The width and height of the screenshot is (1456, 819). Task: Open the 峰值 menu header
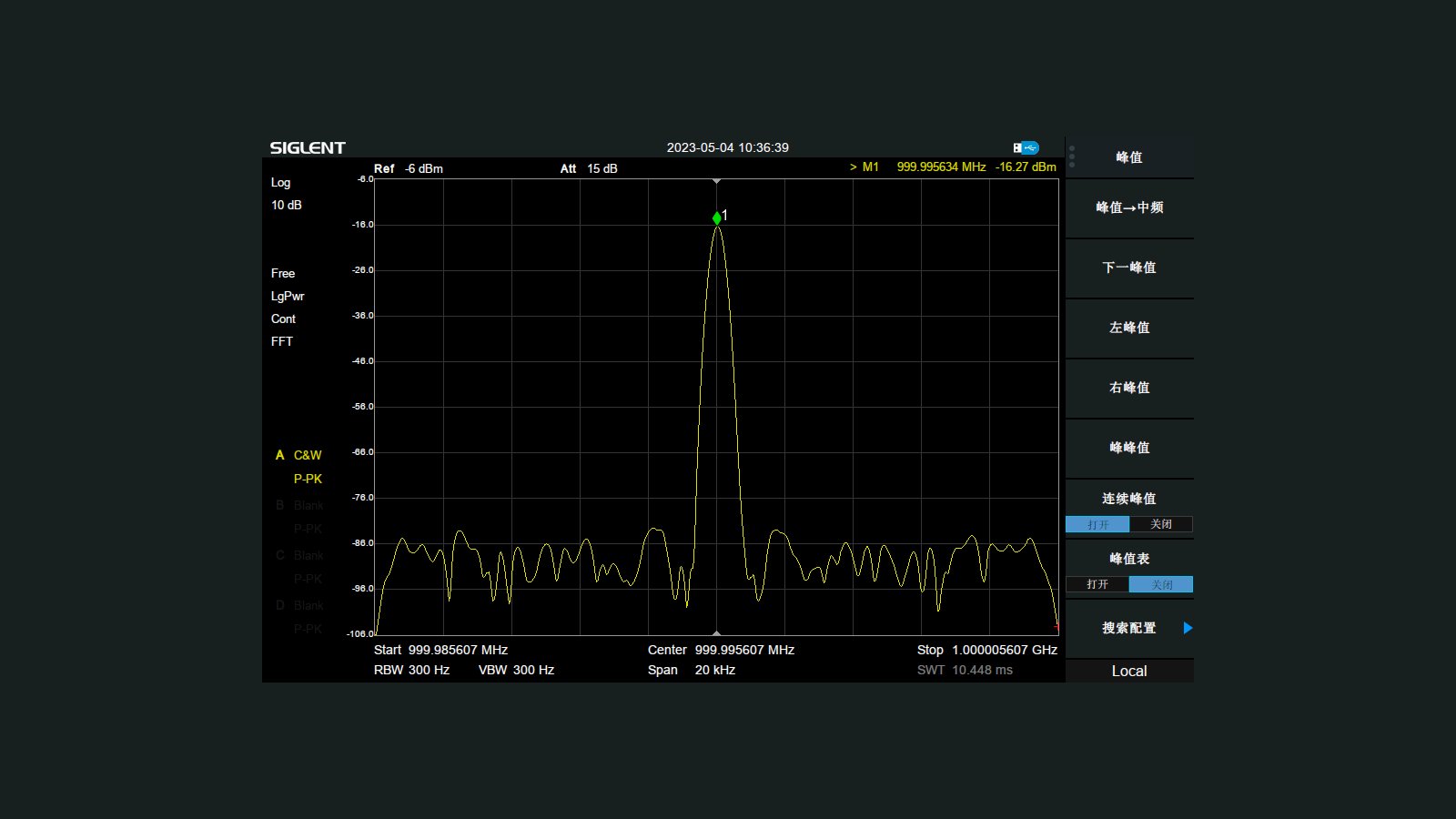tap(1129, 157)
